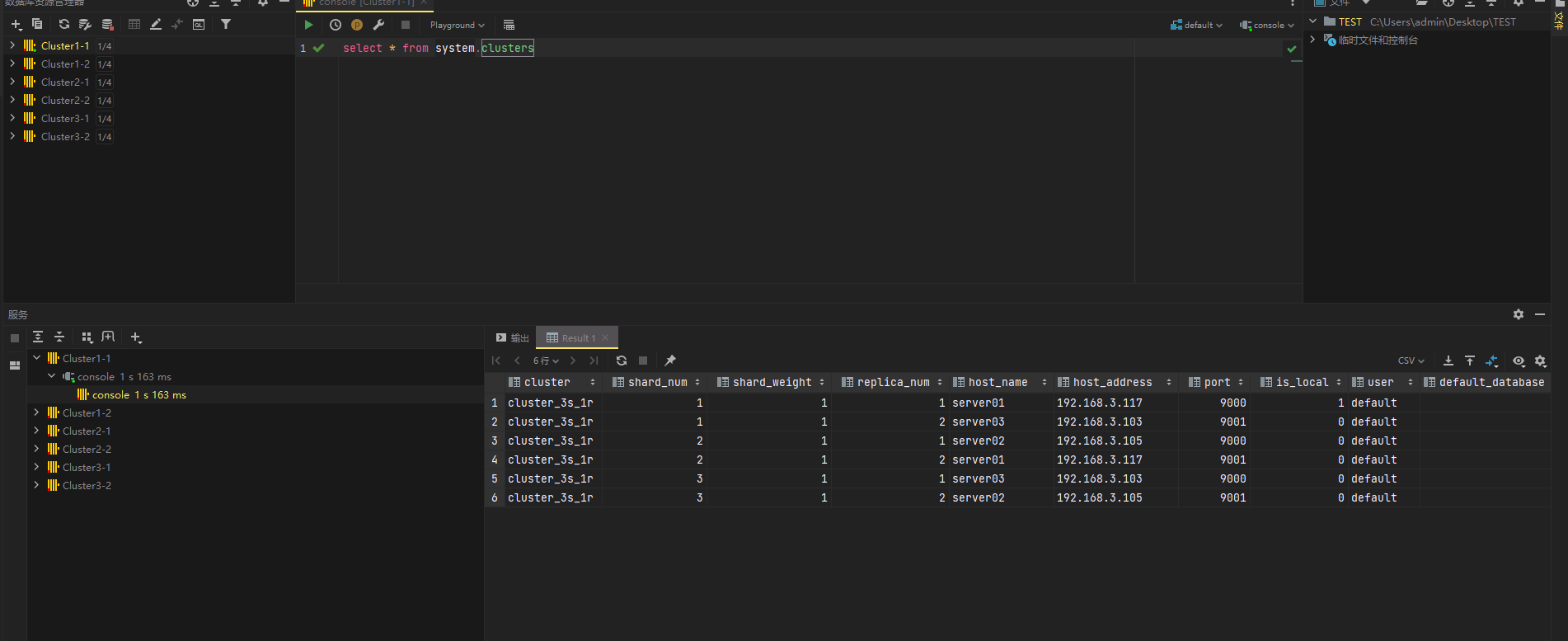
Task: Open the data source properties icon
Action: 85,25
